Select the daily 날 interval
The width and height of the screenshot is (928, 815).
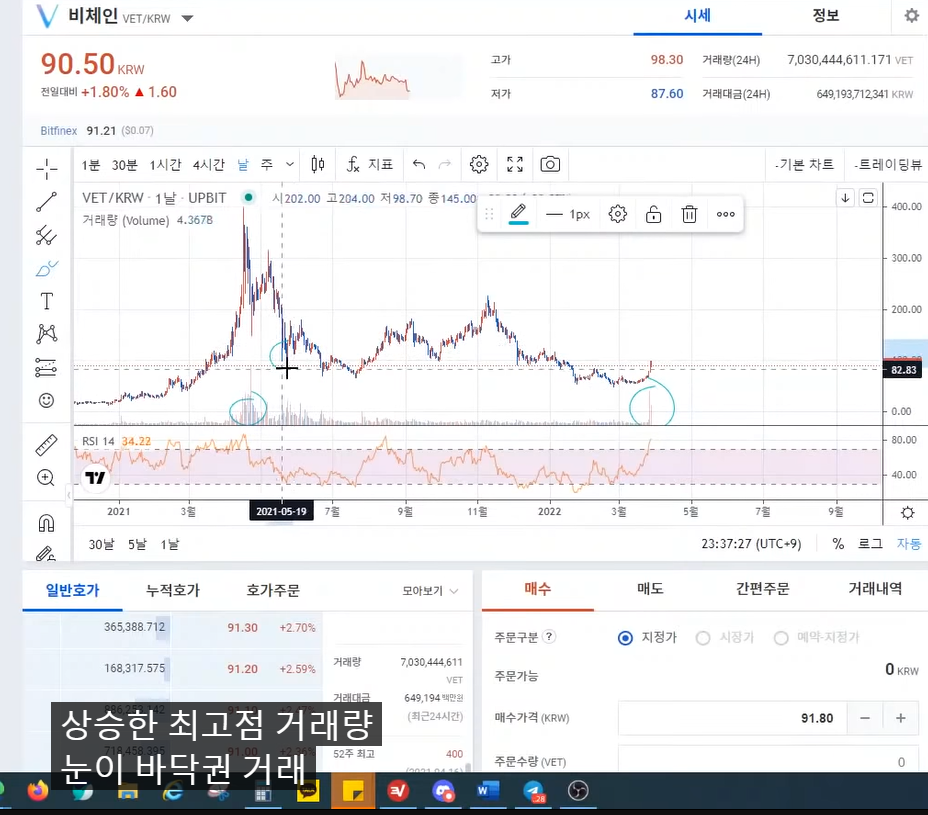click(243, 165)
